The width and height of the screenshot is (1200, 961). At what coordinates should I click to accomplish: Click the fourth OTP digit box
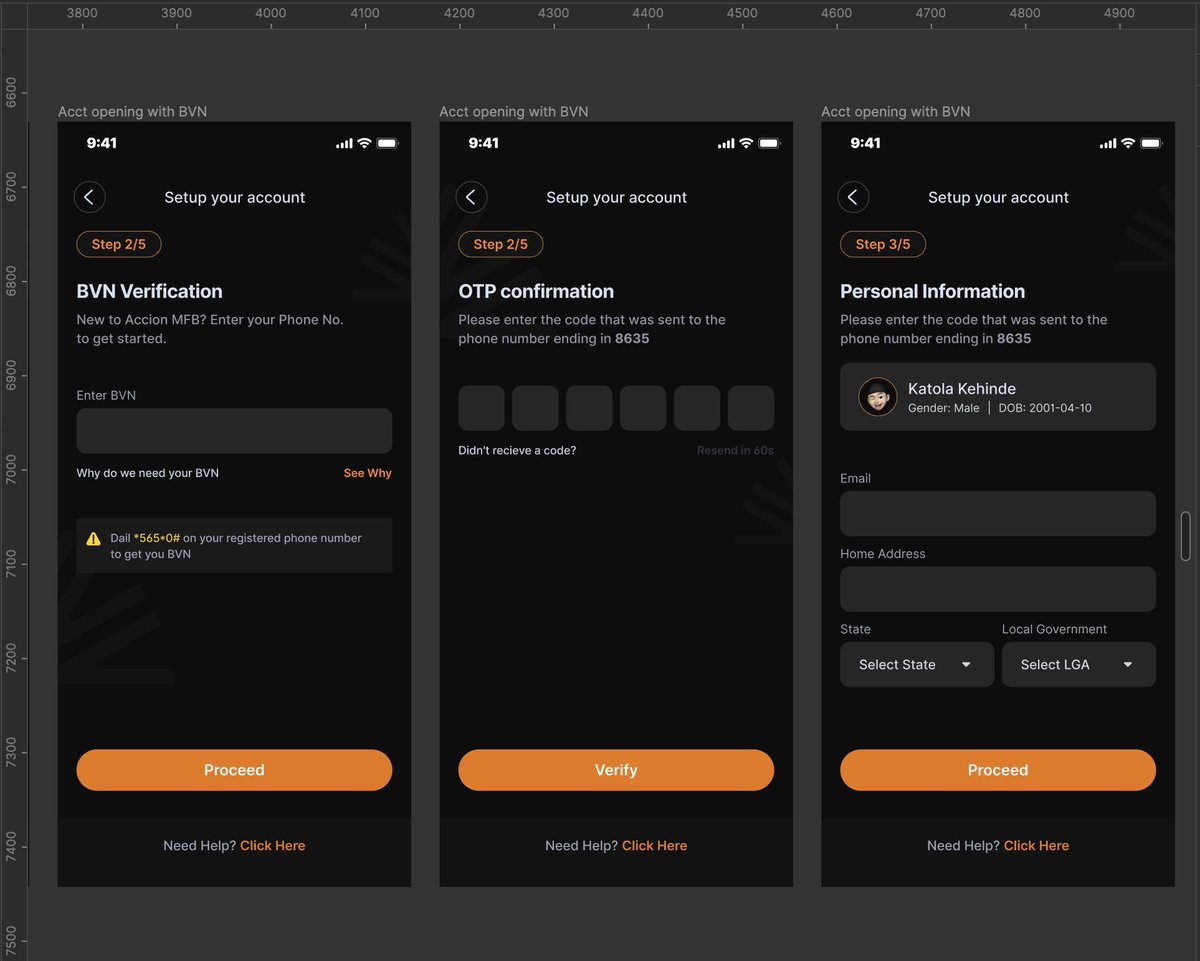(x=643, y=408)
